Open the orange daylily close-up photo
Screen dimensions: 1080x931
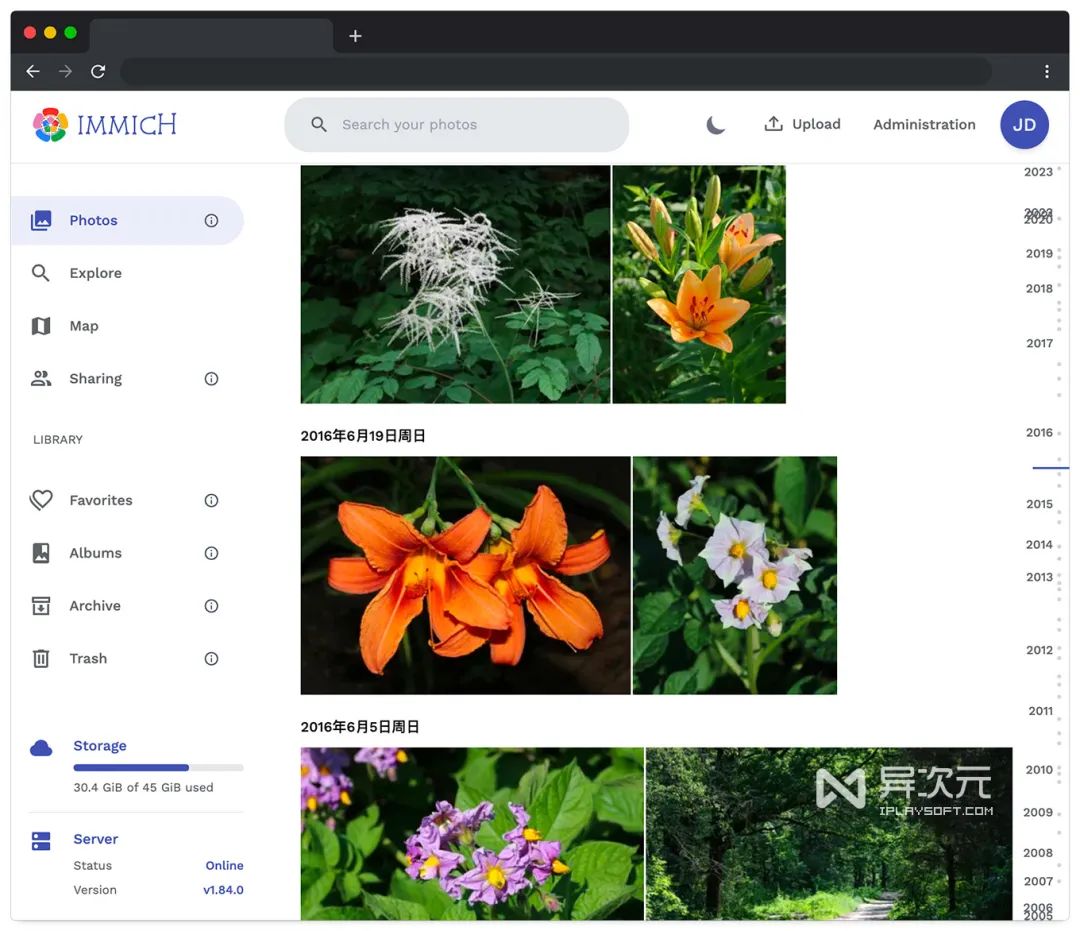pos(466,576)
